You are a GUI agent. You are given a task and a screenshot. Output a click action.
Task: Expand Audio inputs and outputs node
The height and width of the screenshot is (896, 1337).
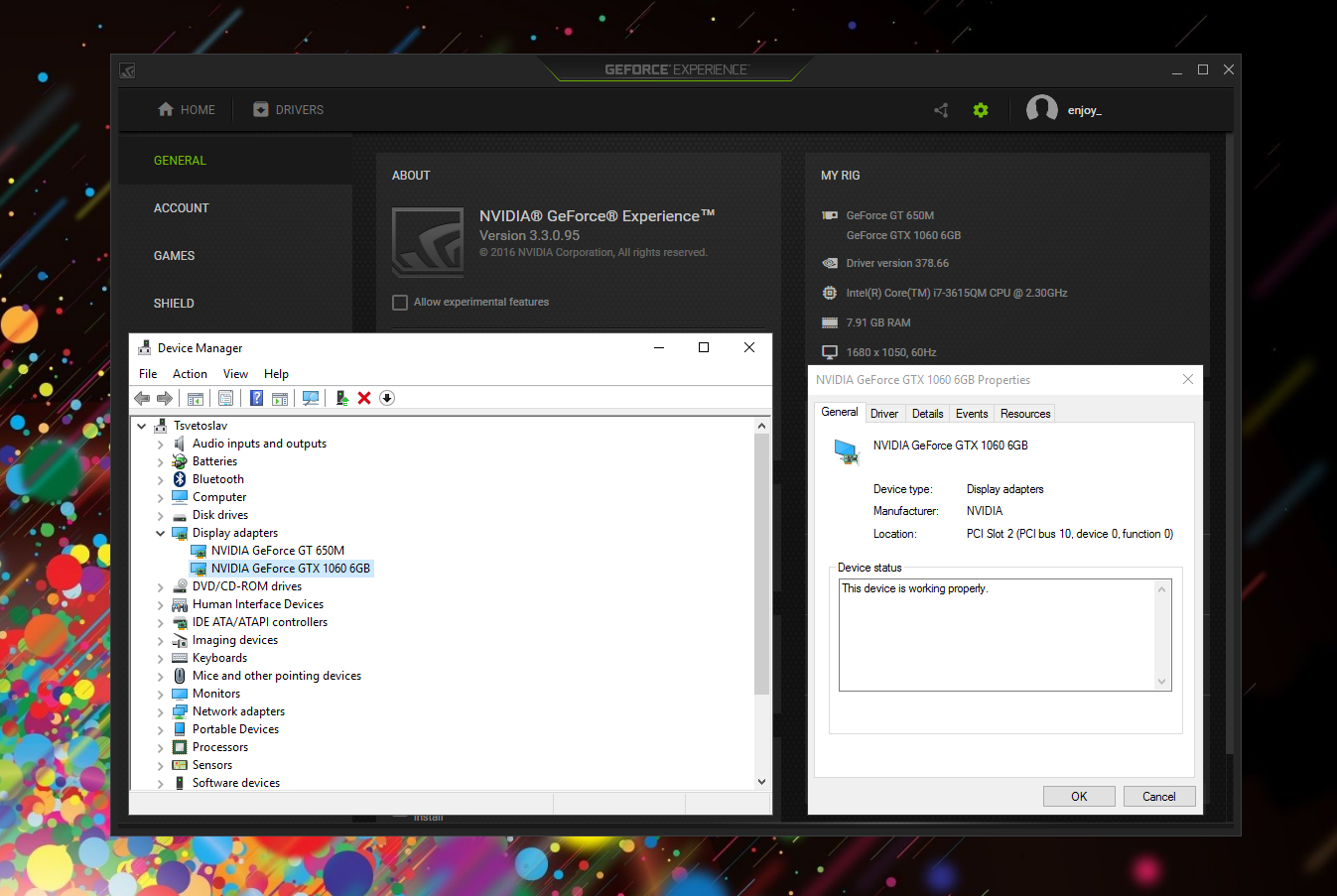[161, 444]
